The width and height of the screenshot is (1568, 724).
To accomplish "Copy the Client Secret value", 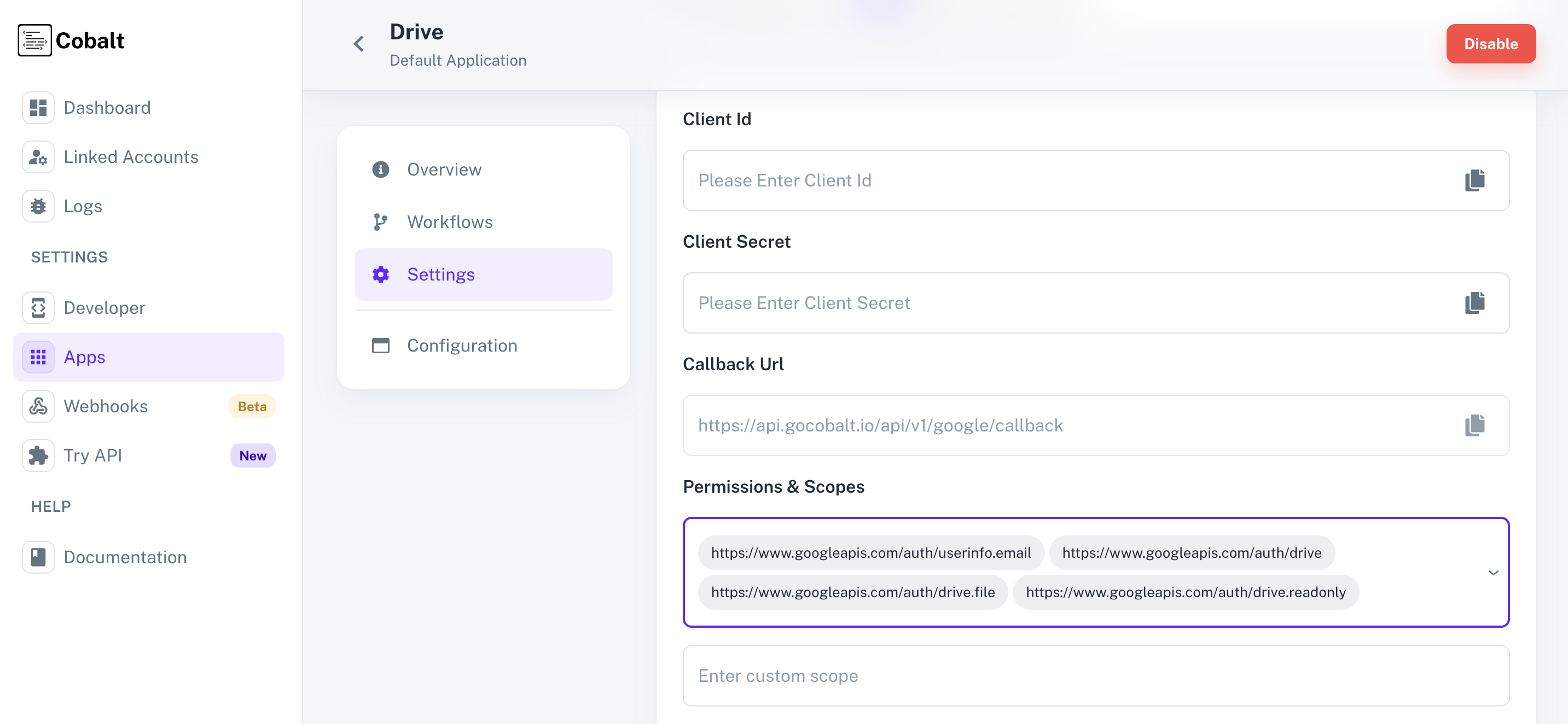I will 1476,302.
